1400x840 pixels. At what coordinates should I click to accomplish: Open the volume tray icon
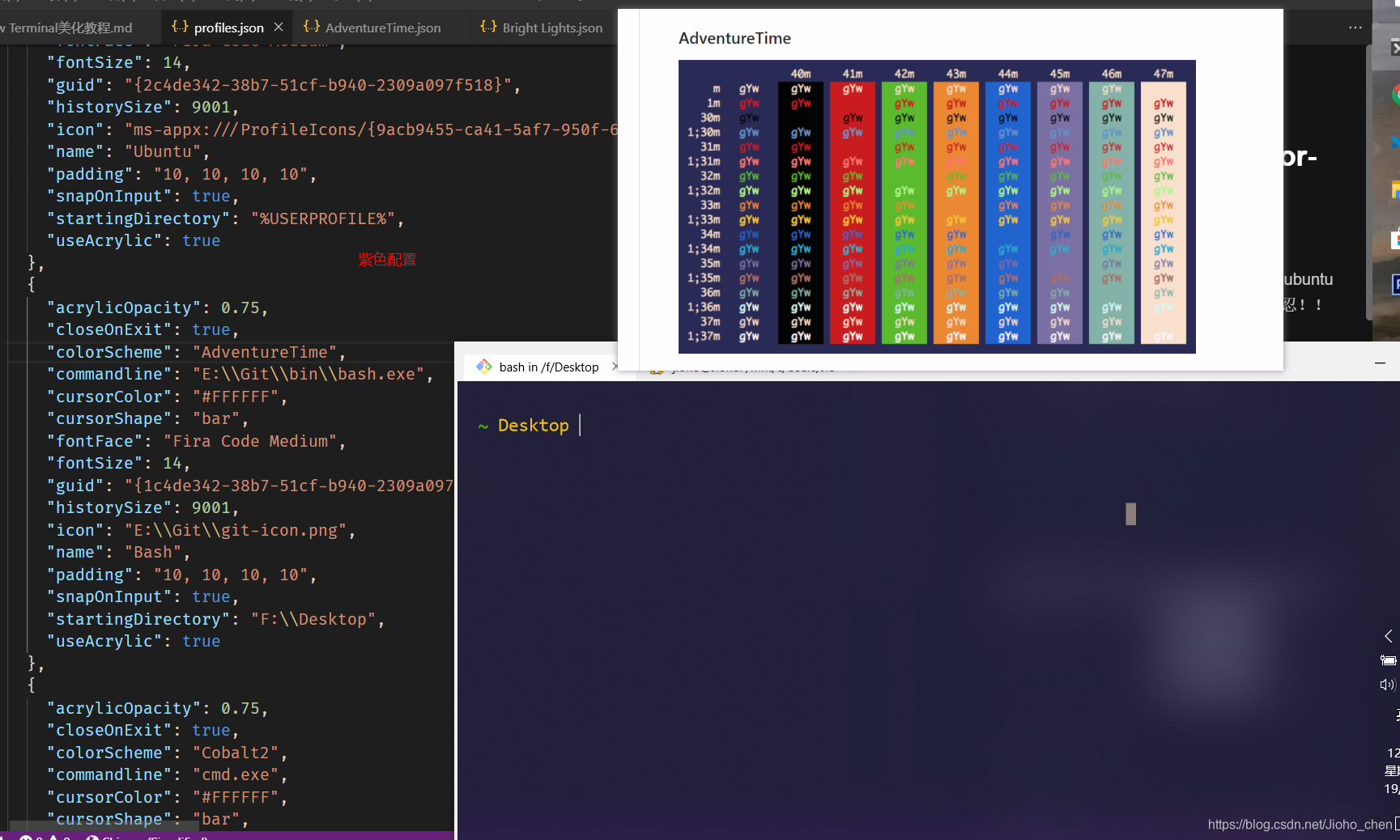1388,685
